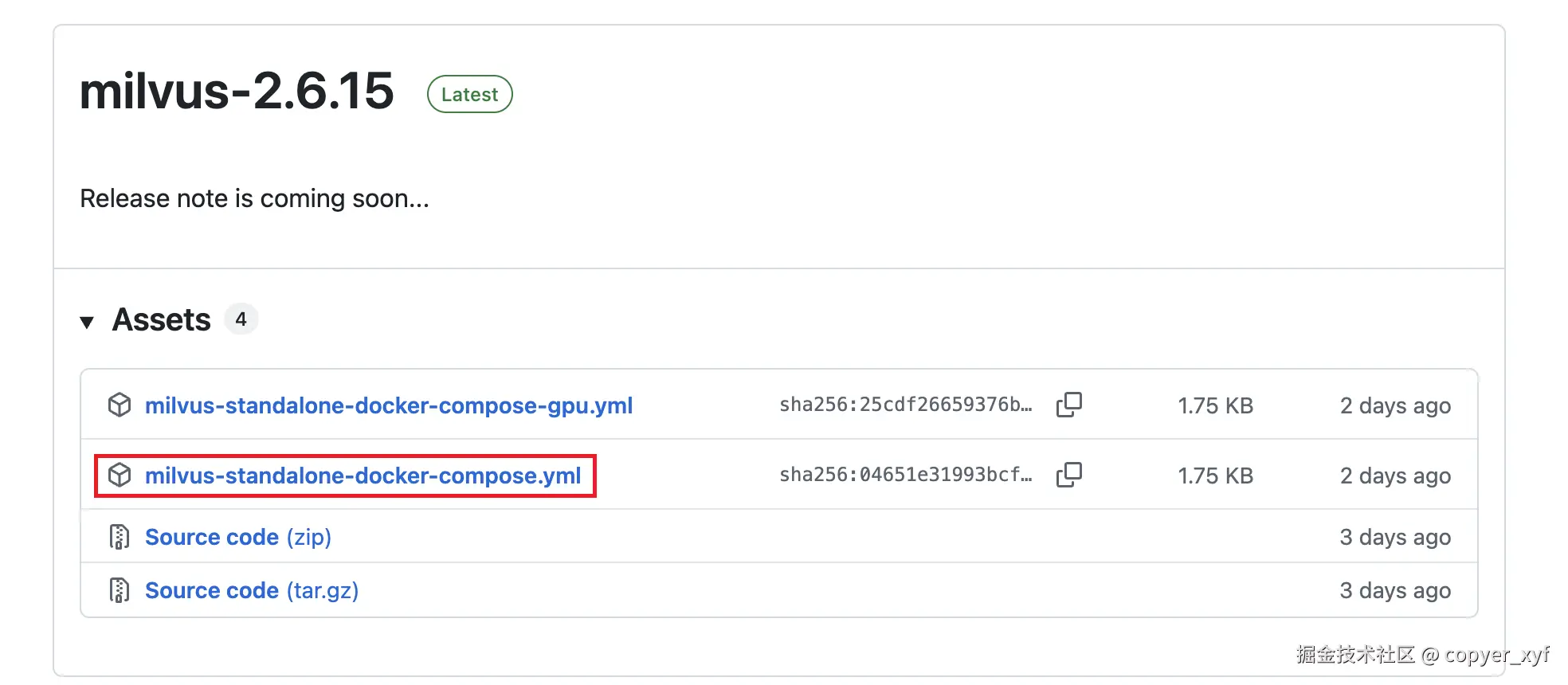Screen dimensions: 1568x685
Task: Click 2 days ago in the gpu.yml row
Action: 1396,405
